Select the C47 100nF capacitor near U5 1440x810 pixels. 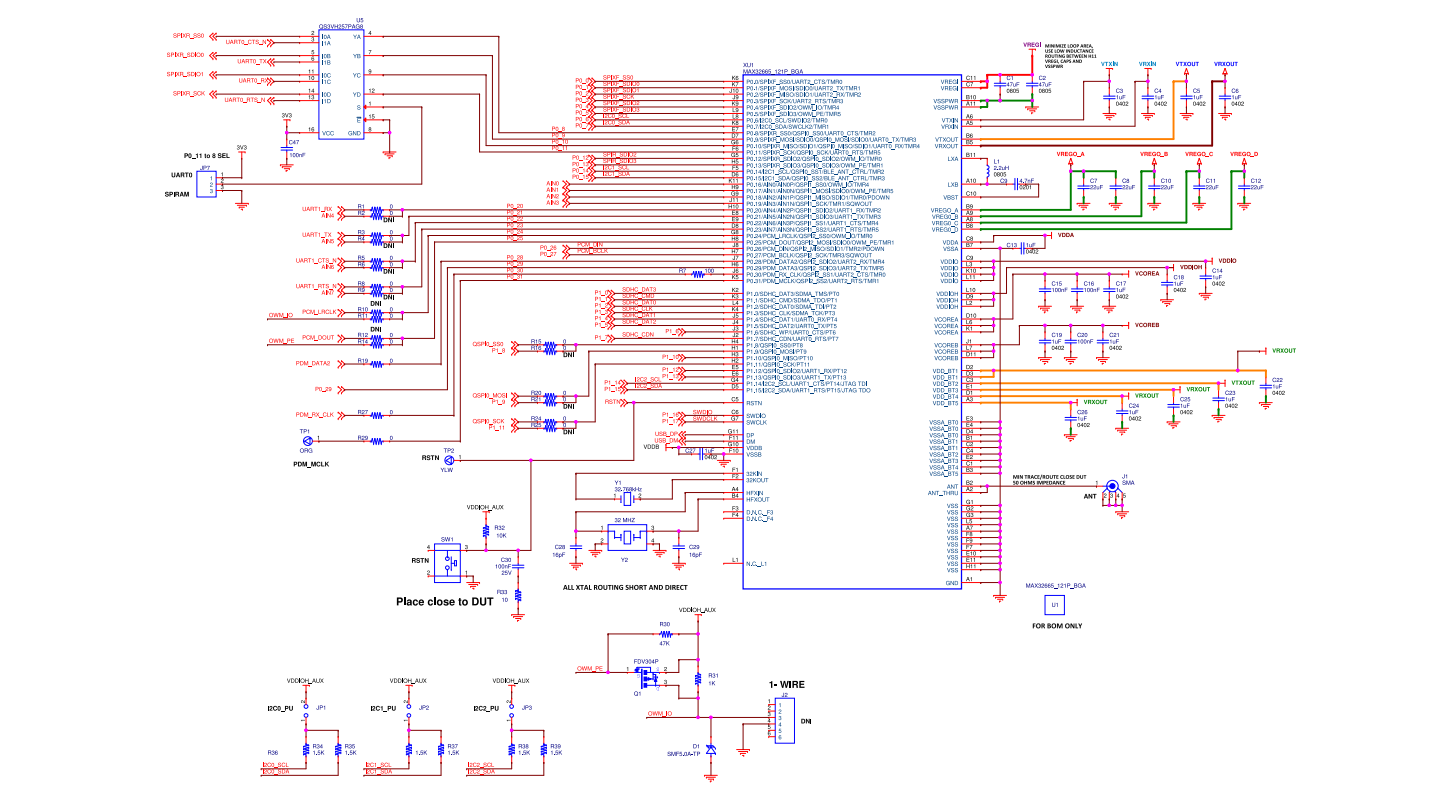tap(287, 146)
